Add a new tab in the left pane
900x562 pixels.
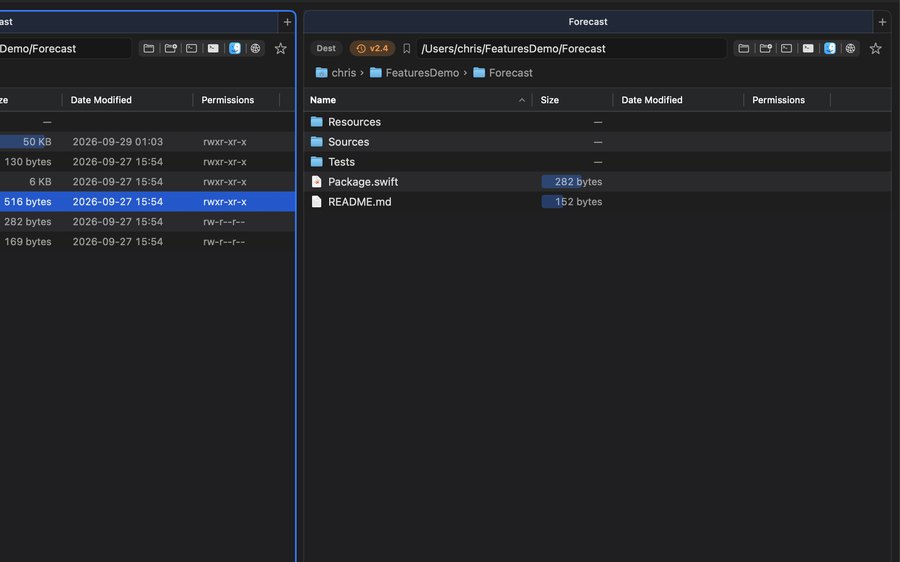287,22
